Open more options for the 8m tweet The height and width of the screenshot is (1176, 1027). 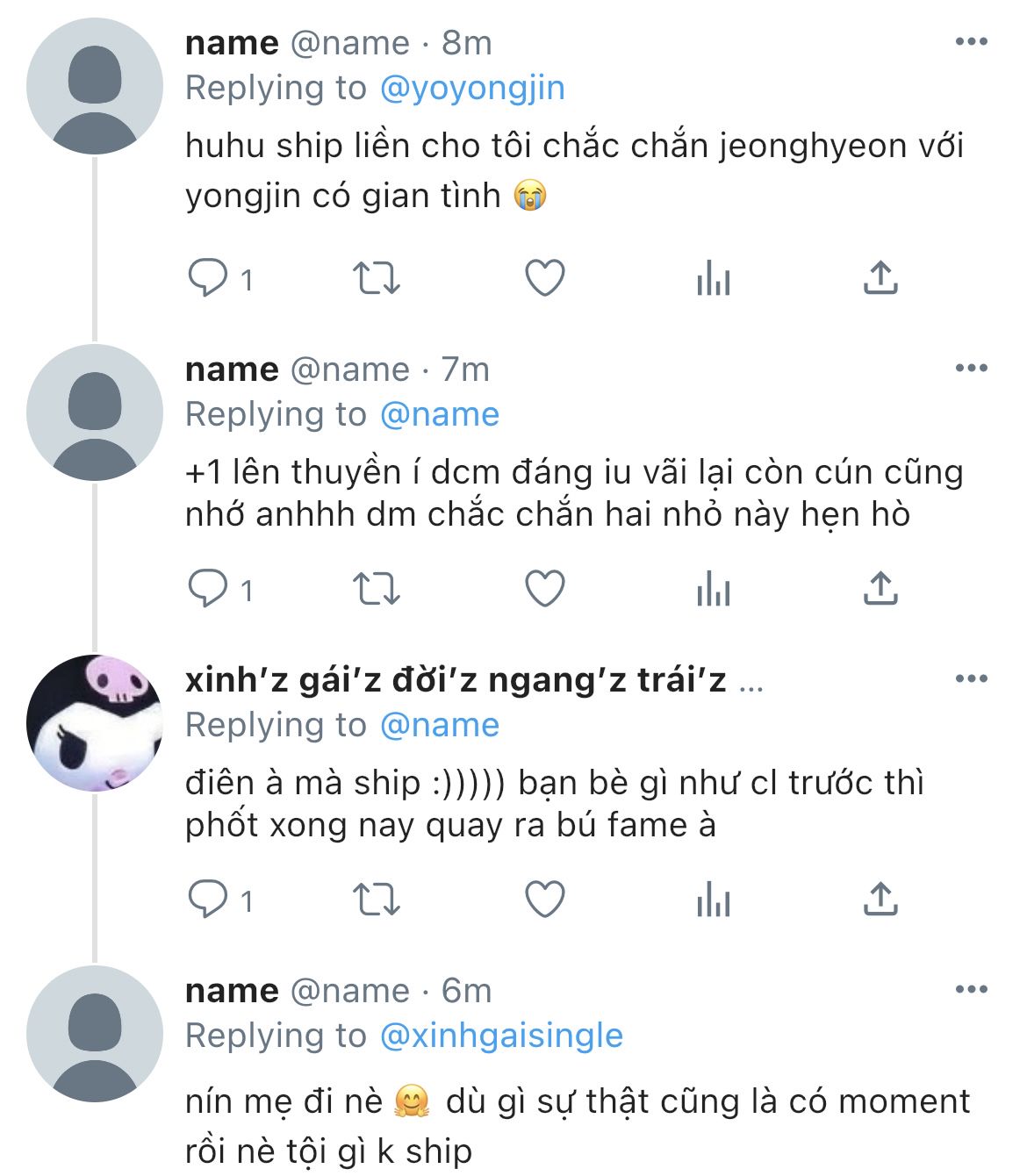971,42
